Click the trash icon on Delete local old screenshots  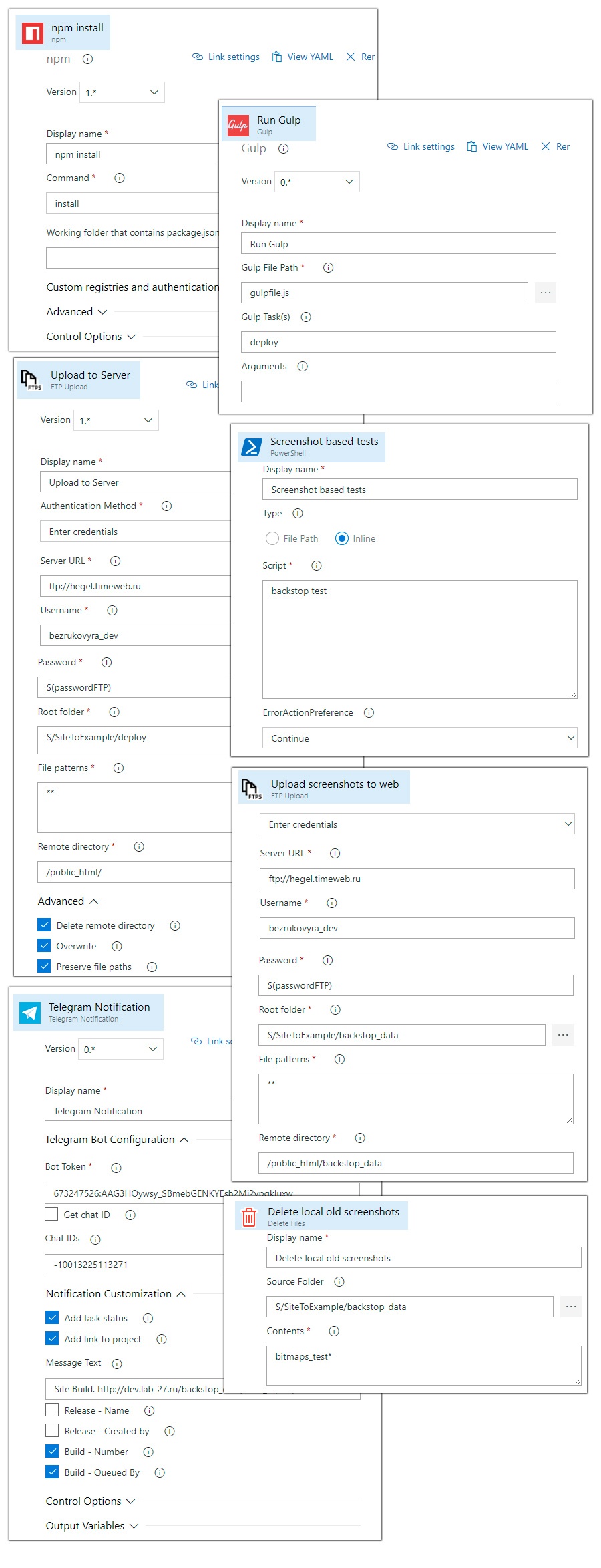[249, 1215]
